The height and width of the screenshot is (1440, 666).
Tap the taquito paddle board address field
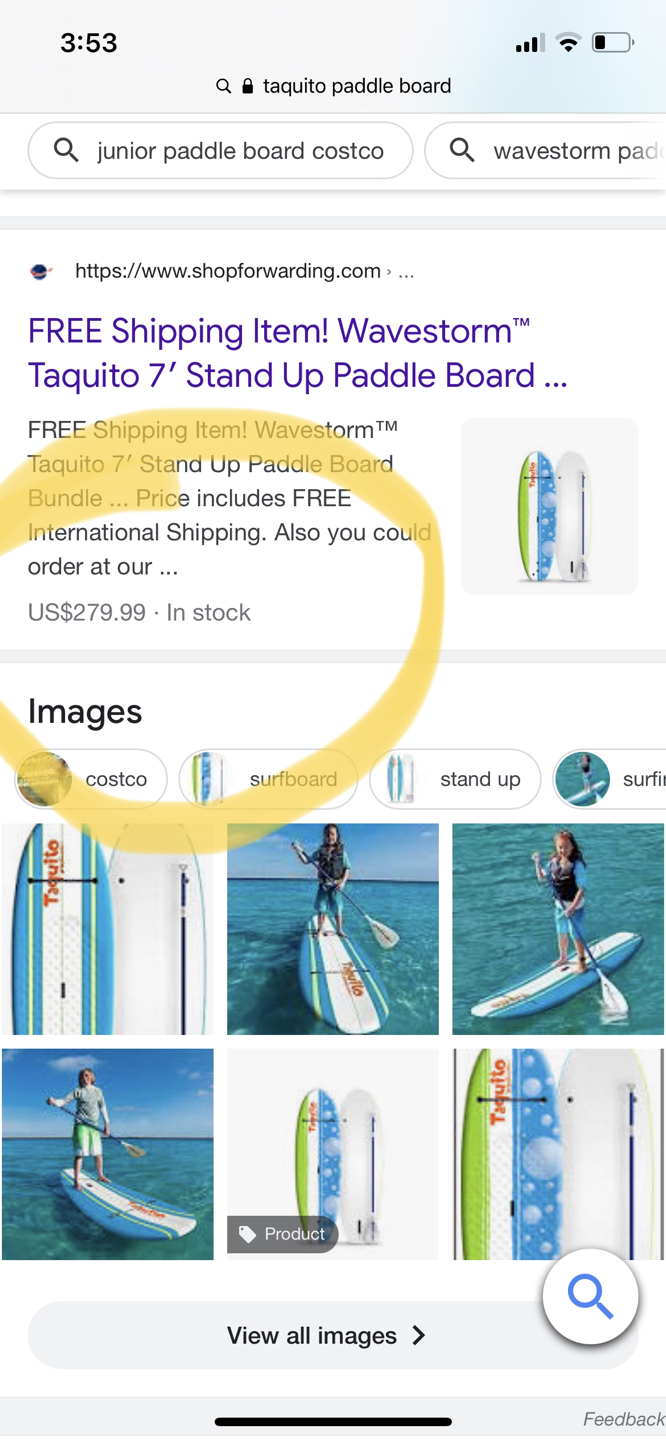pyautogui.click(x=333, y=86)
